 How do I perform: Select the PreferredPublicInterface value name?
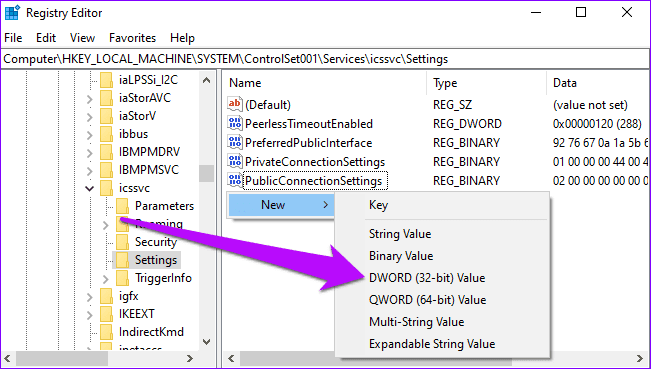pos(308,143)
